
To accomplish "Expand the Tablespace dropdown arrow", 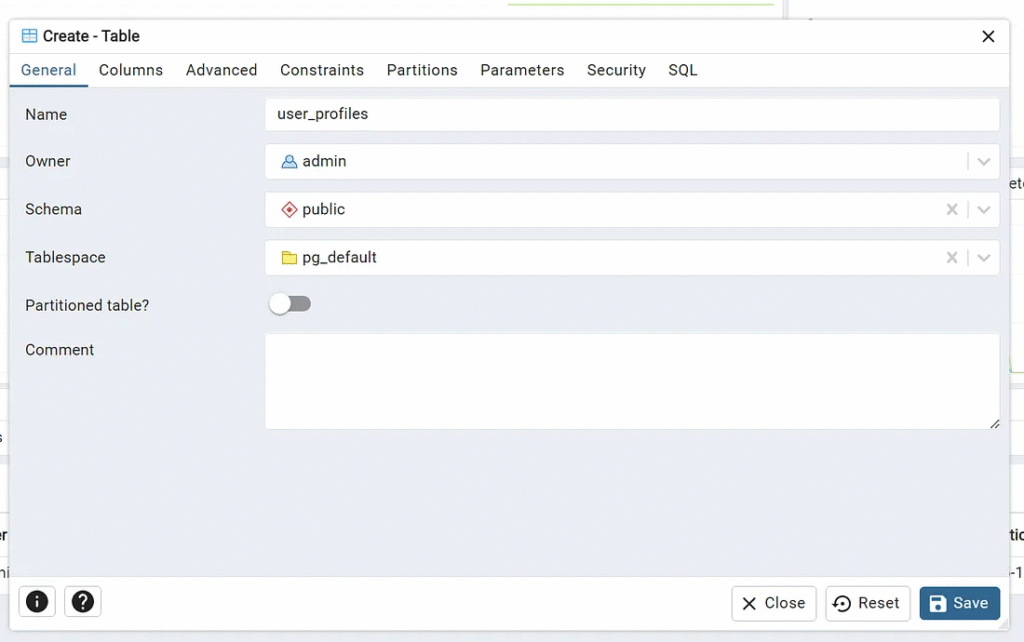I will tap(984, 258).
